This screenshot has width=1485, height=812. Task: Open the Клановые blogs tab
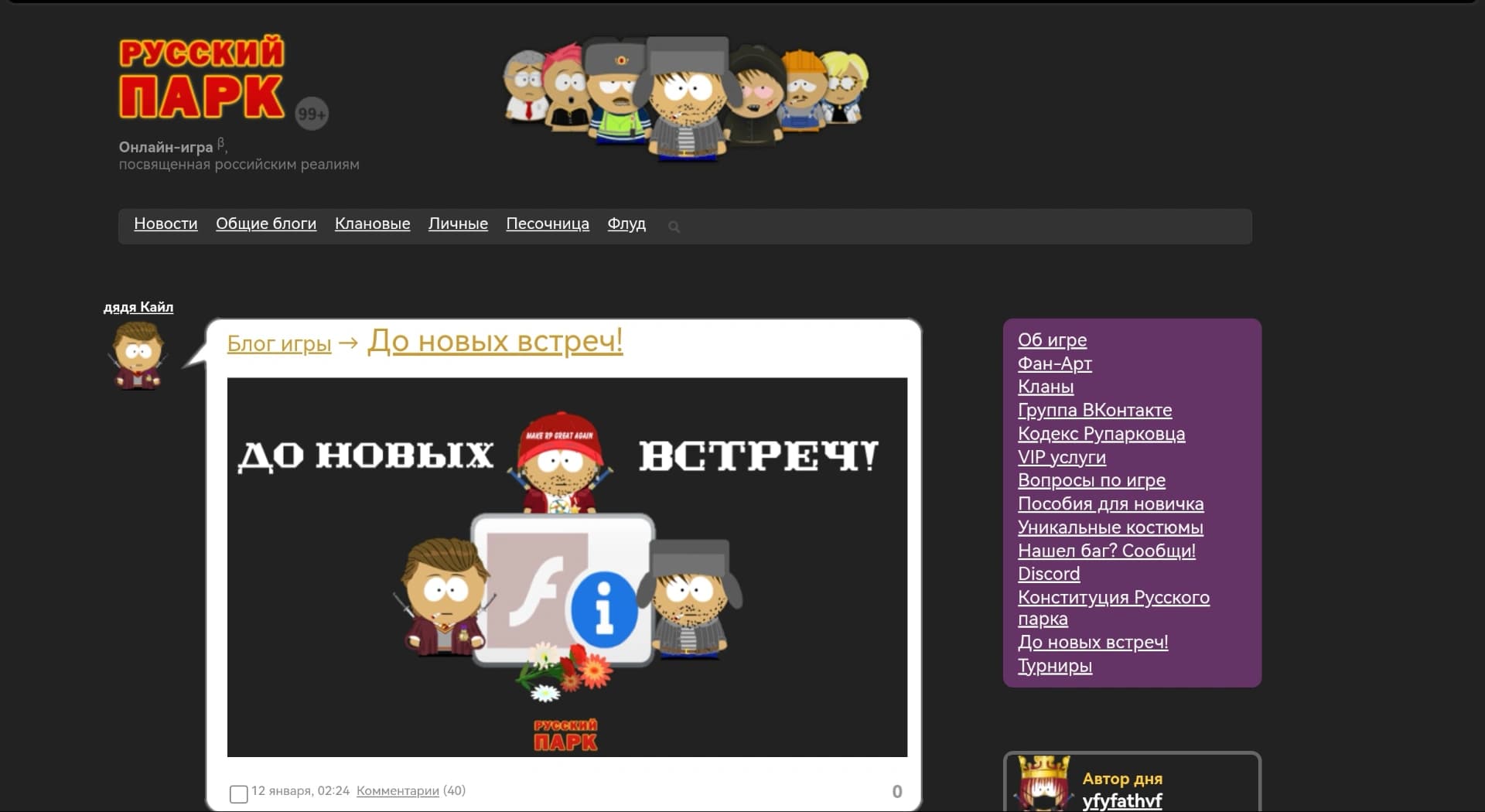click(372, 223)
